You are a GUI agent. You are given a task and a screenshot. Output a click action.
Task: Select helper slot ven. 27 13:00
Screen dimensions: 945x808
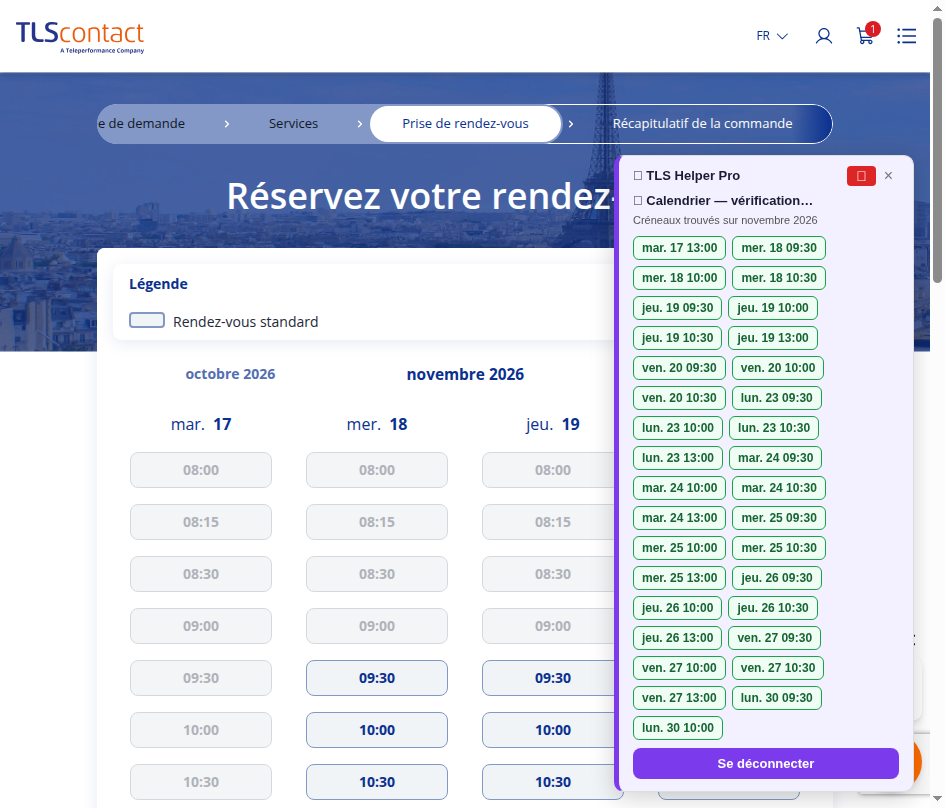point(679,698)
